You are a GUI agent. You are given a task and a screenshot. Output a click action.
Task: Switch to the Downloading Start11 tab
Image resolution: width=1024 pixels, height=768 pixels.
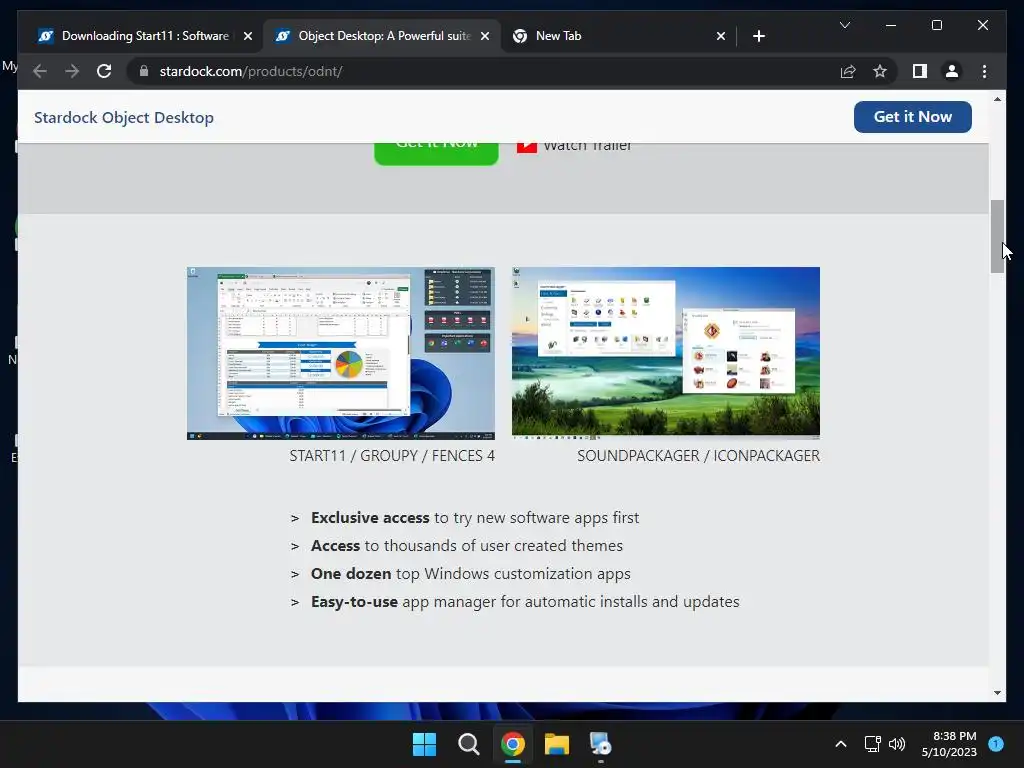[x=142, y=36]
